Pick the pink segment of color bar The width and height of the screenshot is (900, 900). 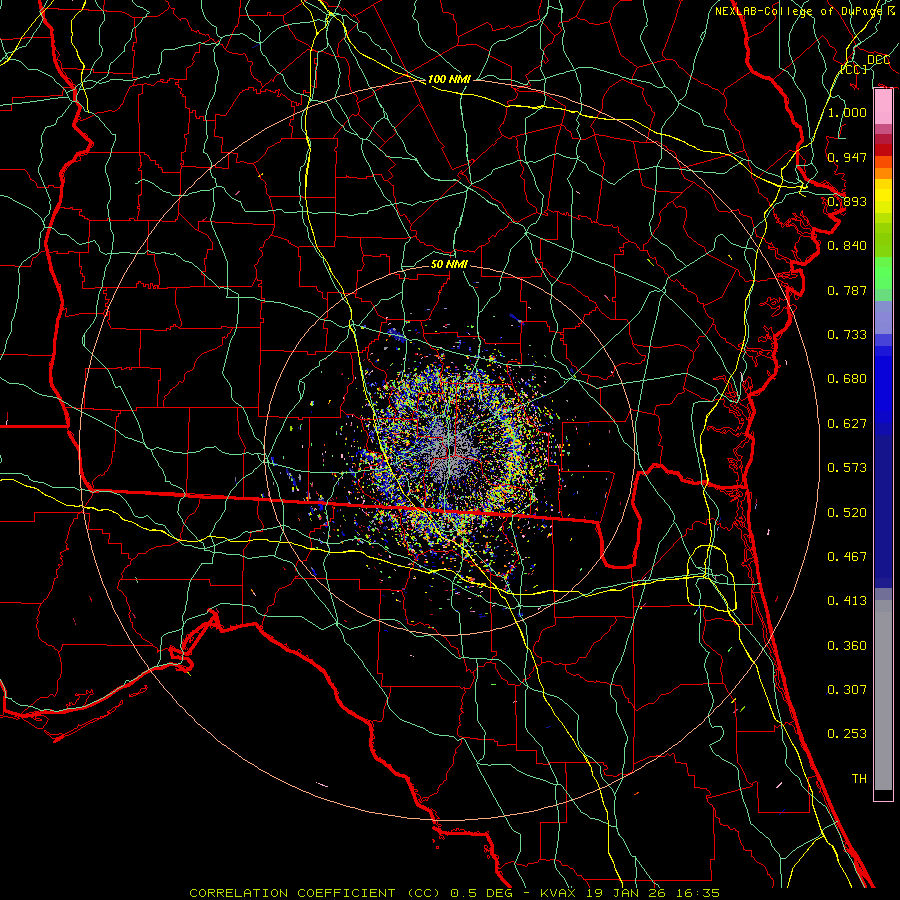tap(883, 107)
